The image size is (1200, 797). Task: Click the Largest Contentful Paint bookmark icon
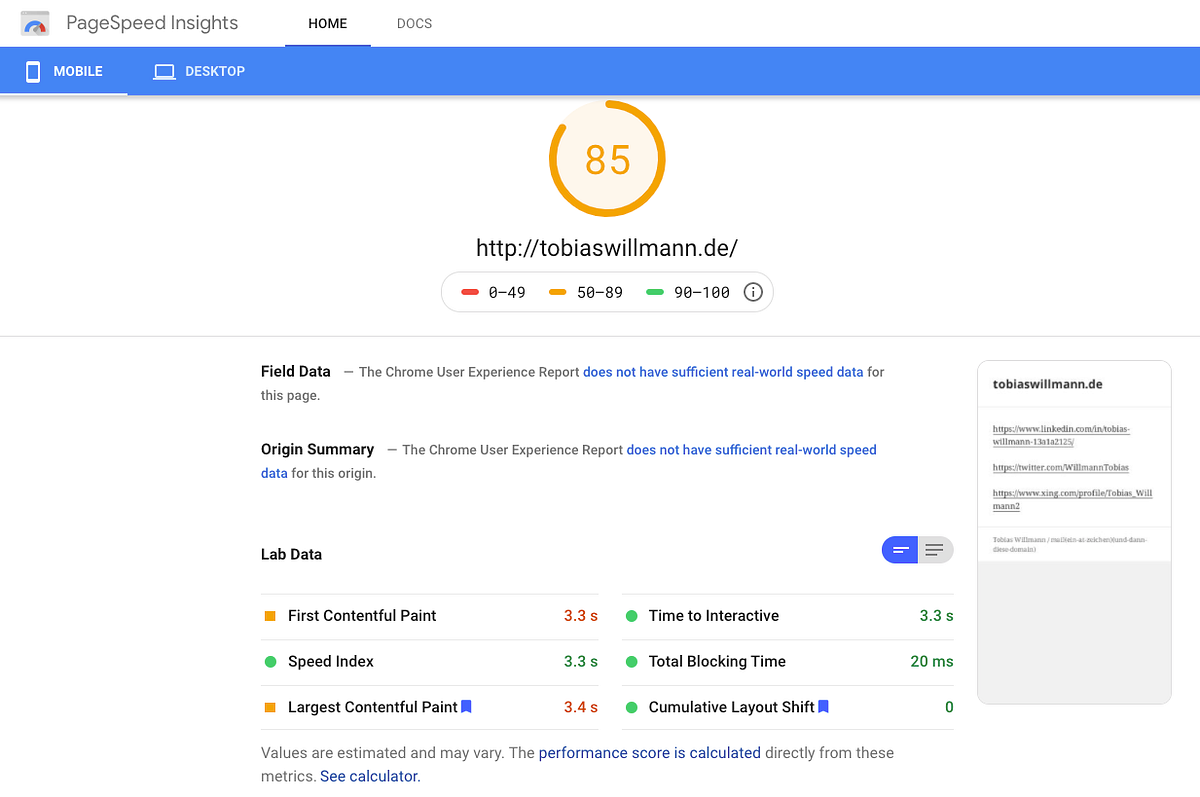(466, 707)
